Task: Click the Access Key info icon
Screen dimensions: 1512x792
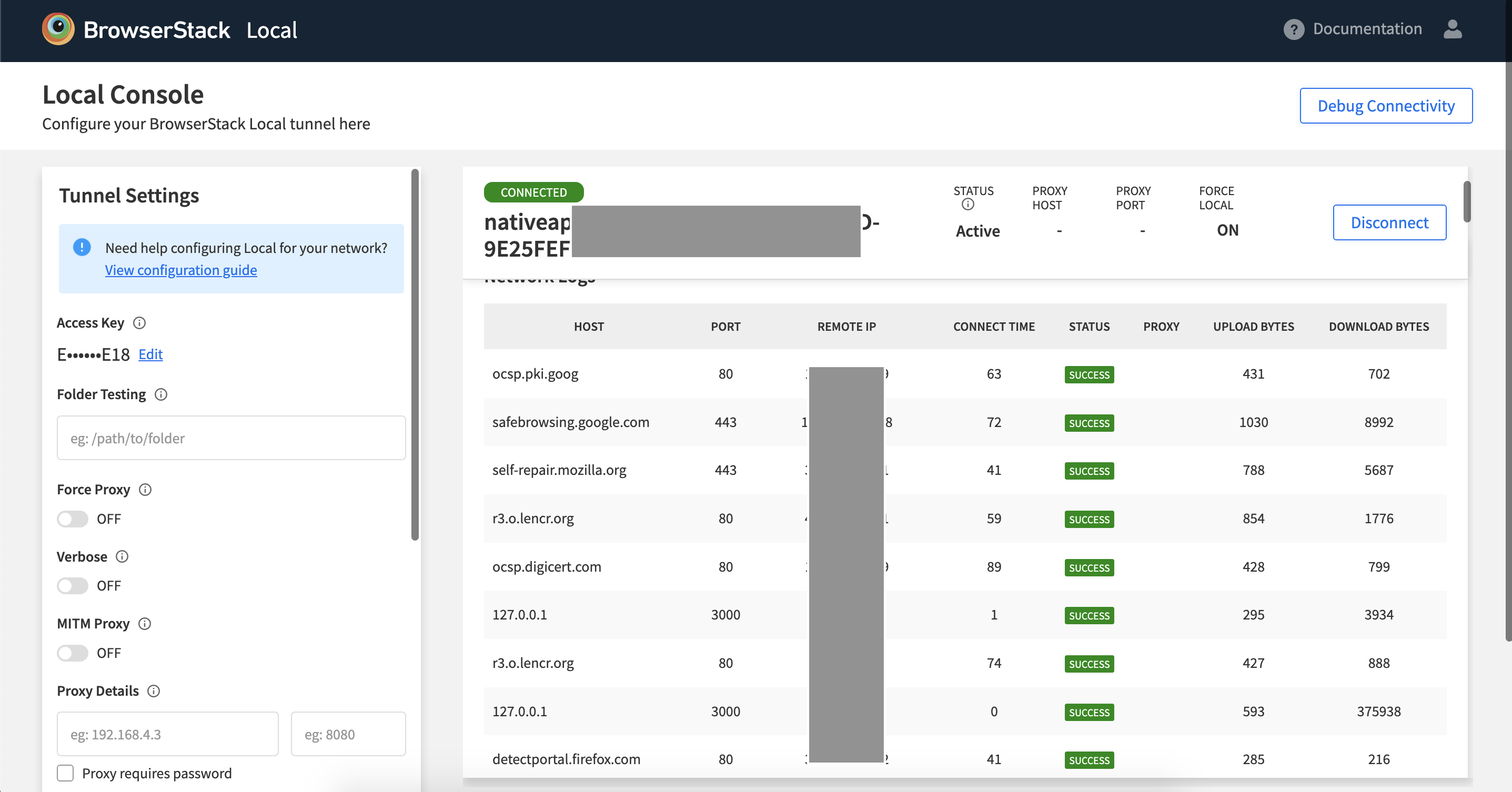Action: [139, 323]
